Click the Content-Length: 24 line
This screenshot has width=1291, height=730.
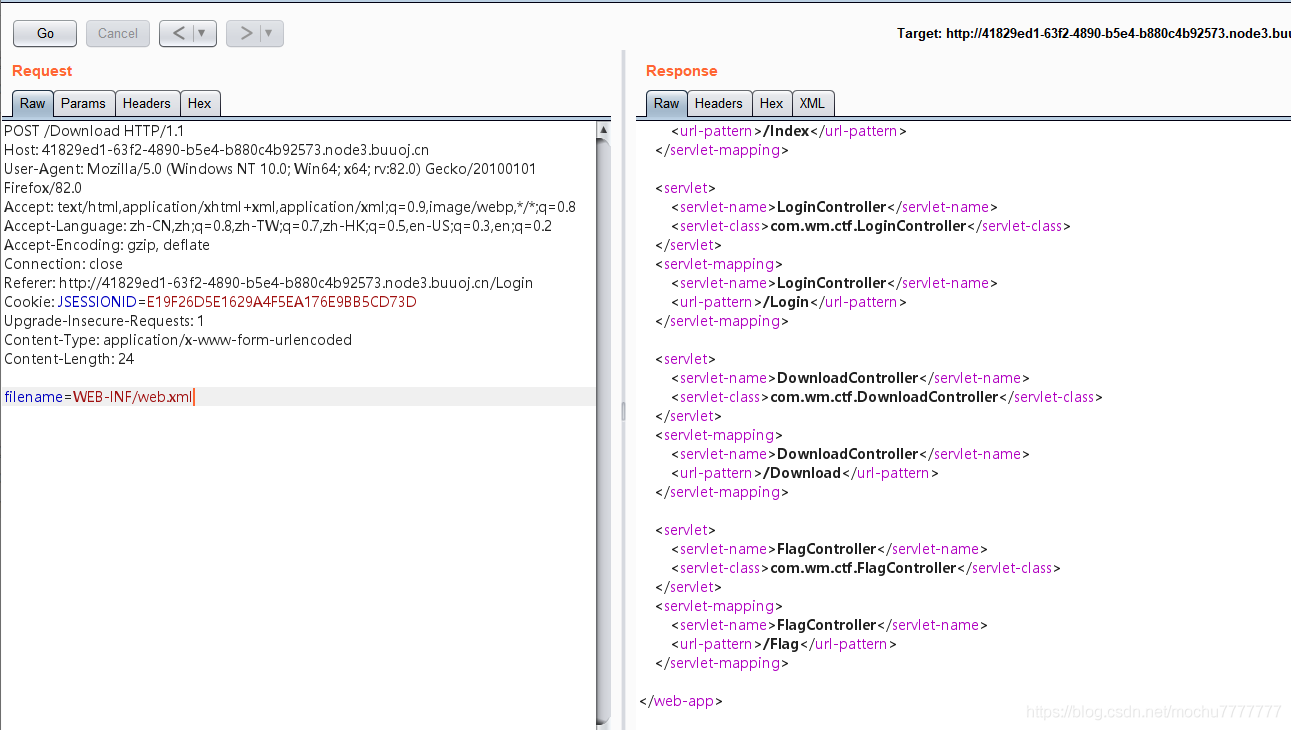pyautogui.click(x=69, y=359)
